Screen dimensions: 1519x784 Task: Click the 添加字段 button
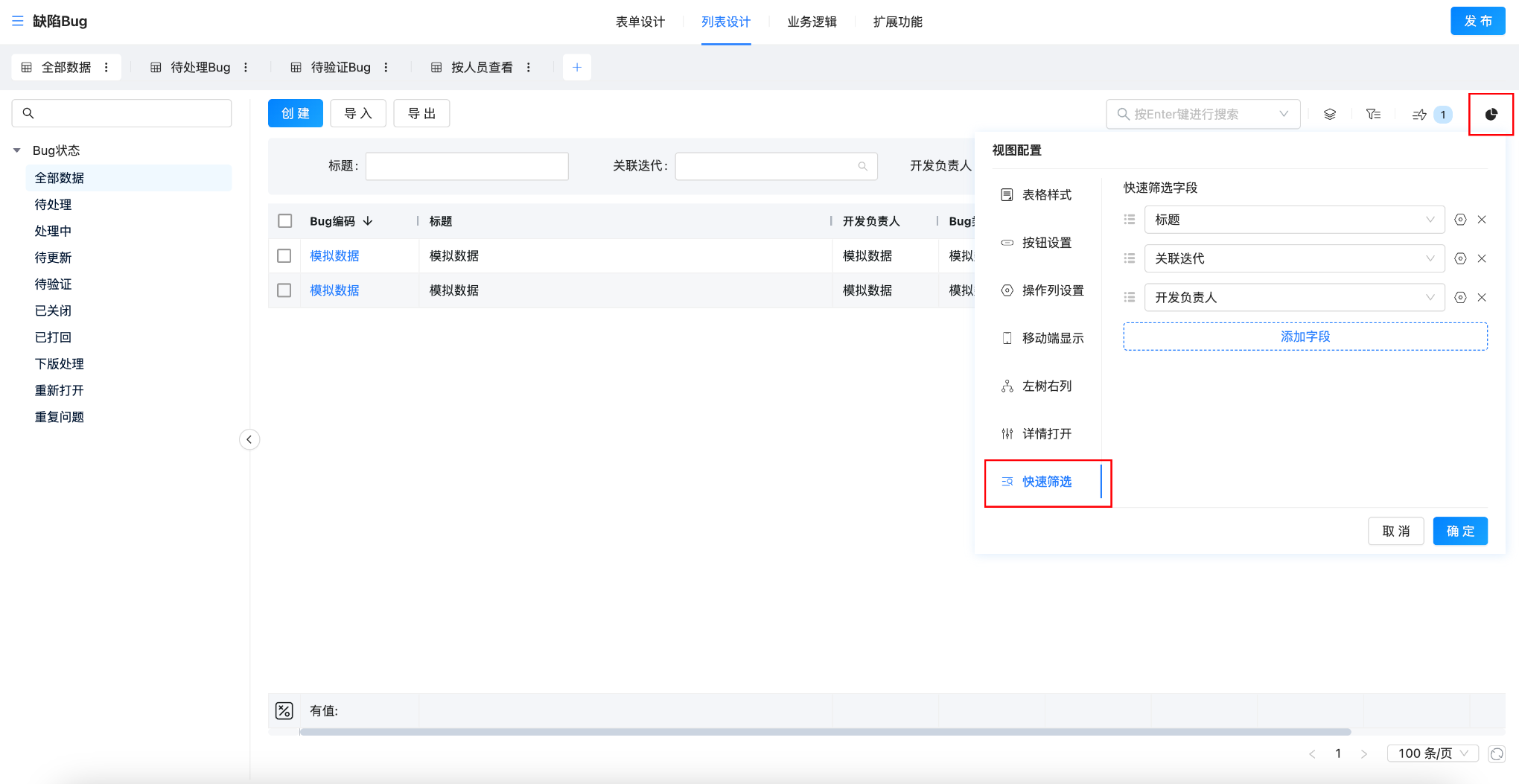(x=1305, y=337)
